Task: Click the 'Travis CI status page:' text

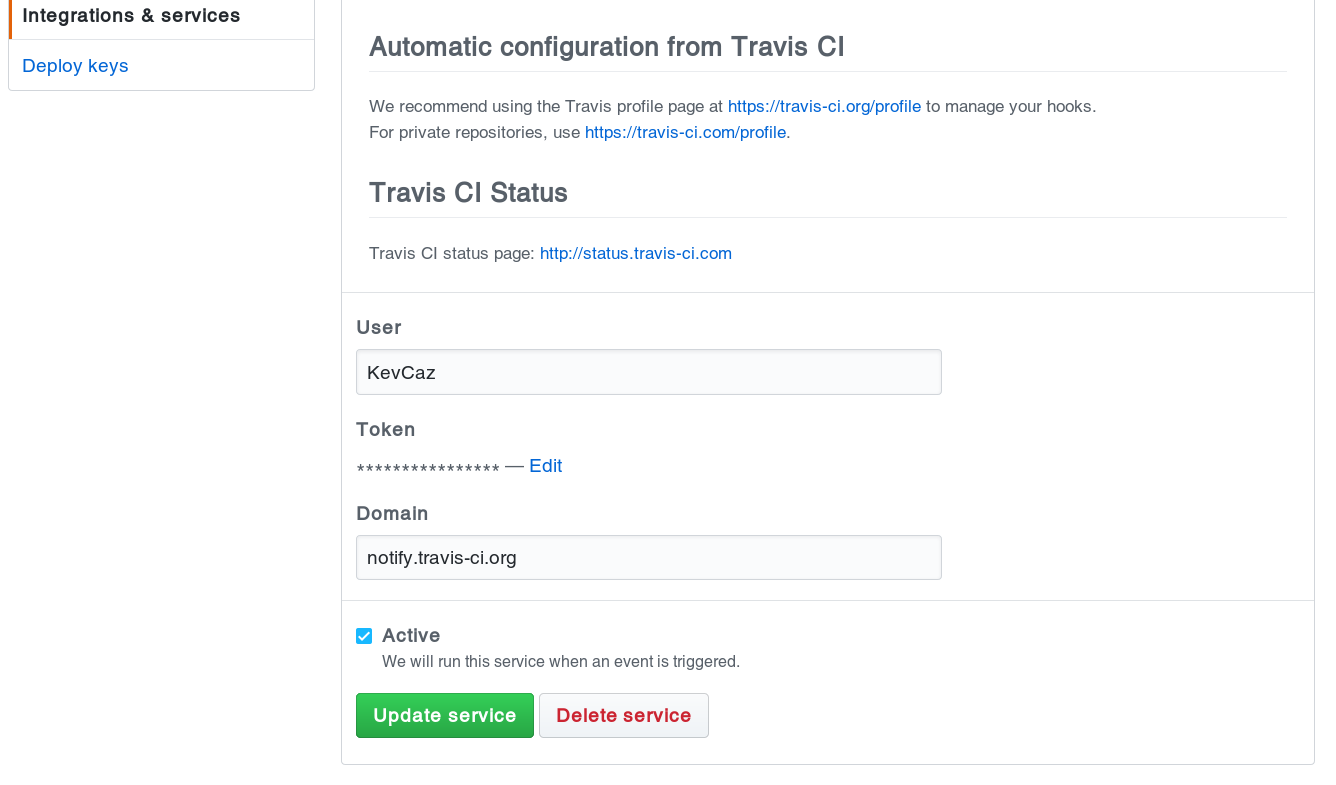Action: point(452,254)
